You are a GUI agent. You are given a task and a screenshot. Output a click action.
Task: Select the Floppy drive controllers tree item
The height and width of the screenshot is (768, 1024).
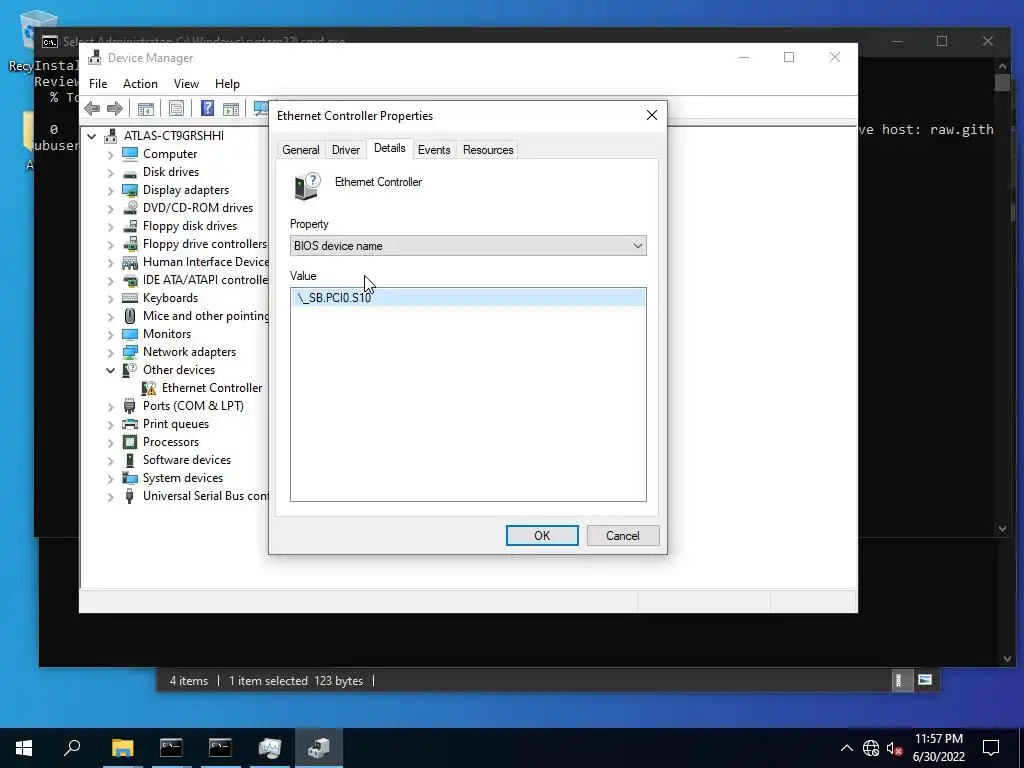tap(205, 244)
